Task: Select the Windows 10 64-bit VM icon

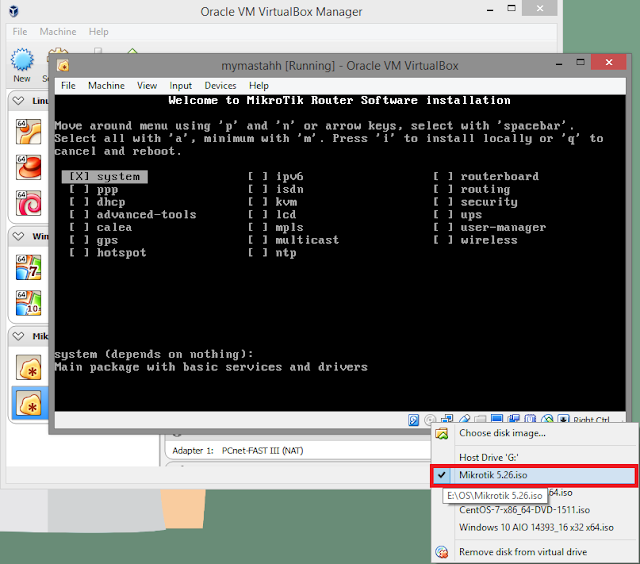Action: click(x=29, y=303)
